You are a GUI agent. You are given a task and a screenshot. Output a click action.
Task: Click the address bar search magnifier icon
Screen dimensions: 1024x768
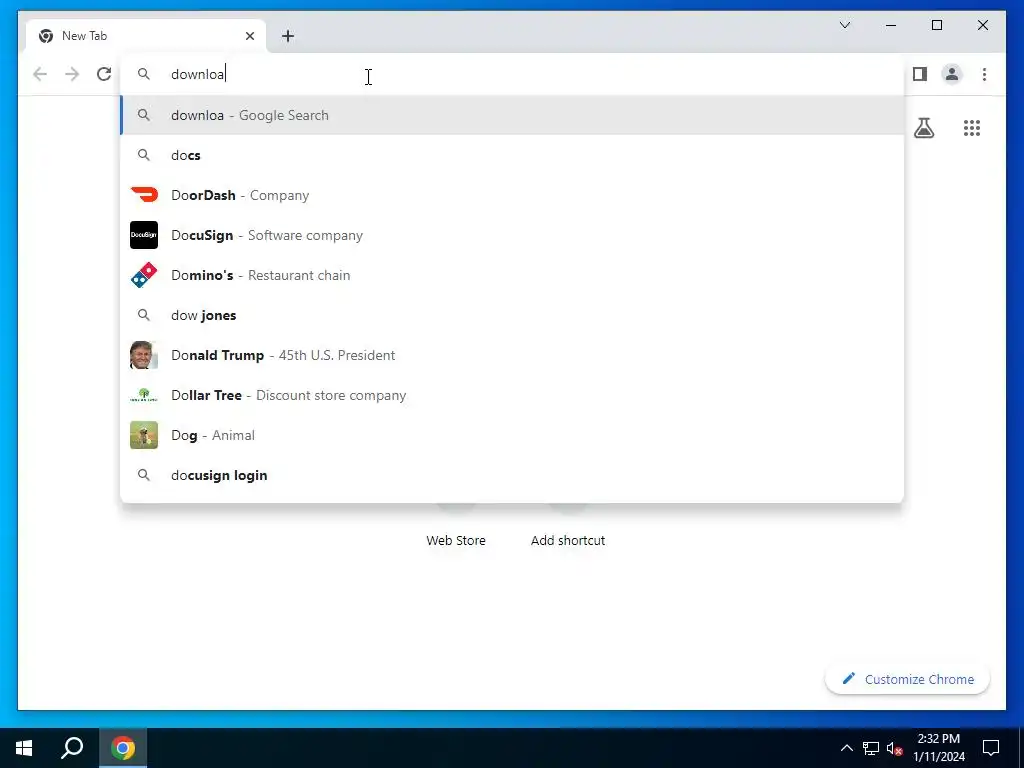(x=144, y=74)
